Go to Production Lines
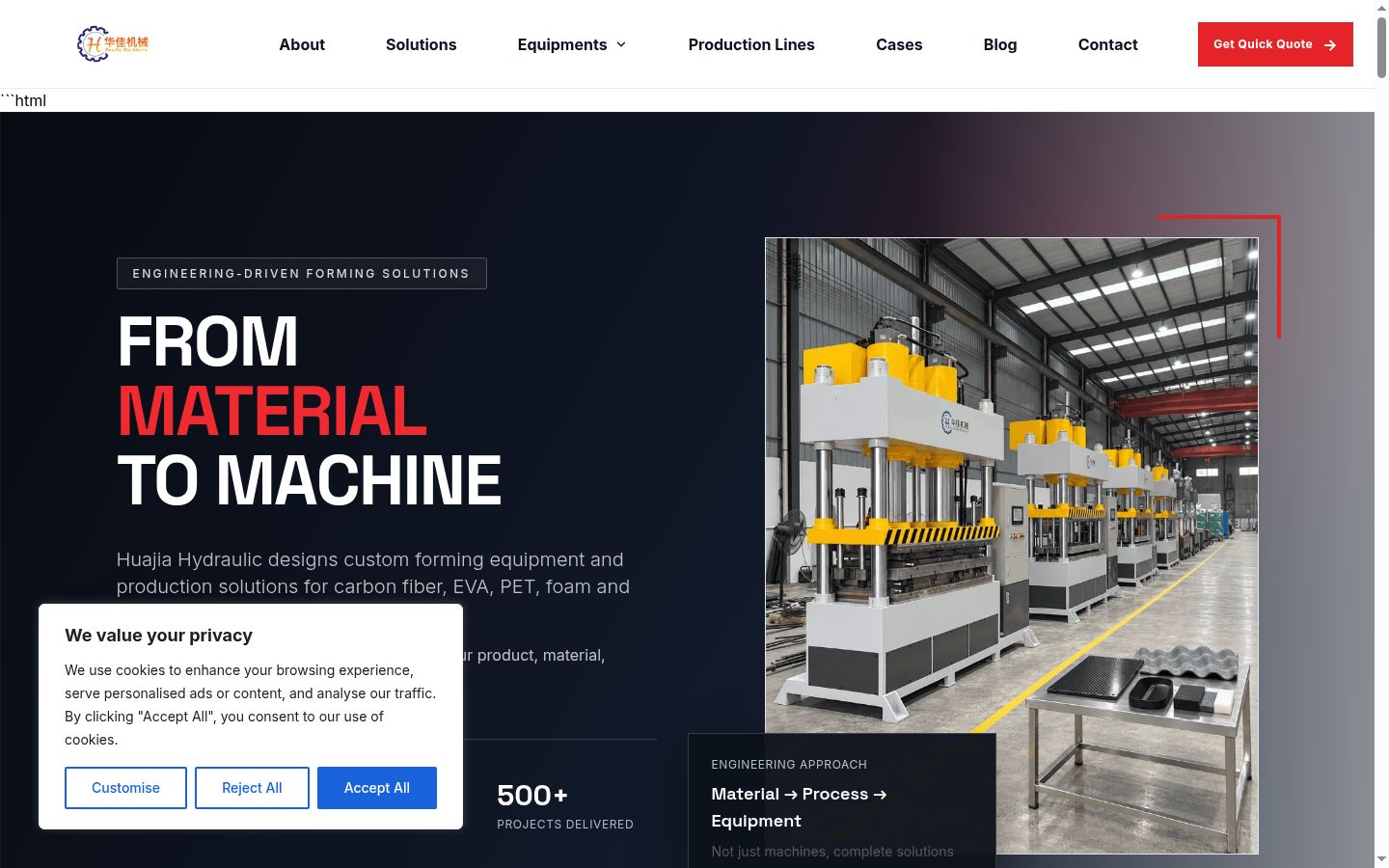Viewport: 1389px width, 868px height. coord(751,44)
